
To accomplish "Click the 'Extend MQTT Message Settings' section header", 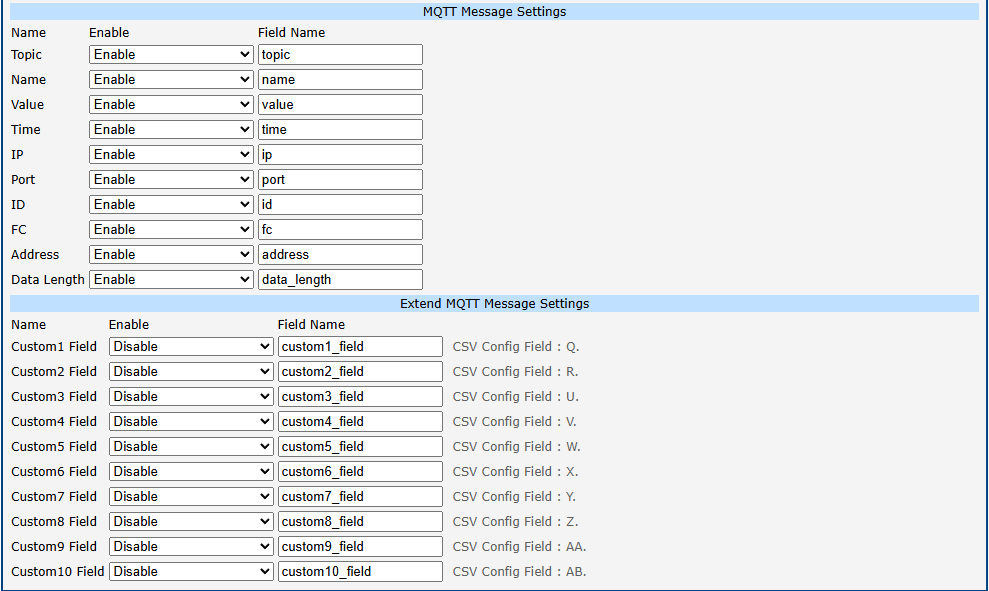I will coord(494,303).
